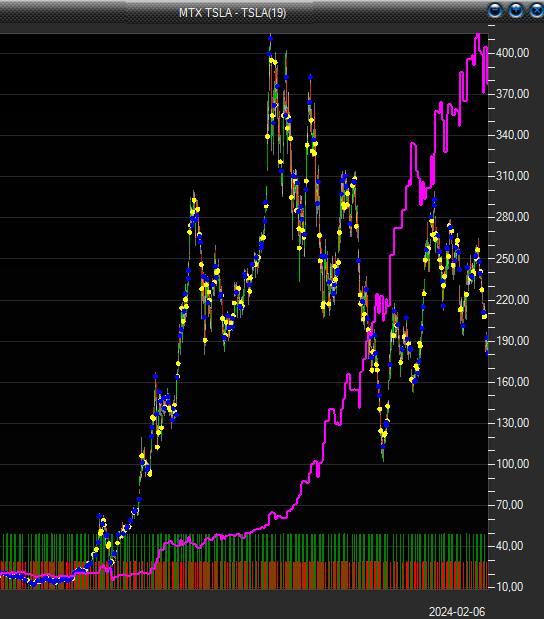The height and width of the screenshot is (619, 544).
Task: Click the 40,00 price axis label
Action: point(510,546)
